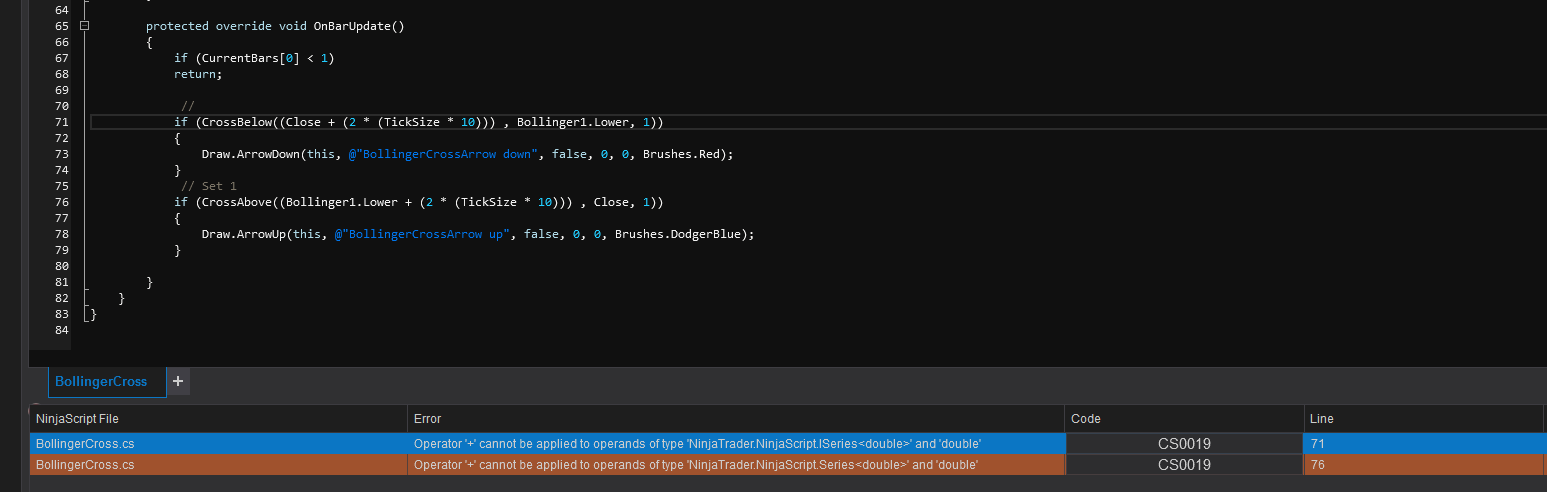Screen dimensions: 1547x492
Task: Place cursor in the CrossAbove statement
Action: [418, 202]
